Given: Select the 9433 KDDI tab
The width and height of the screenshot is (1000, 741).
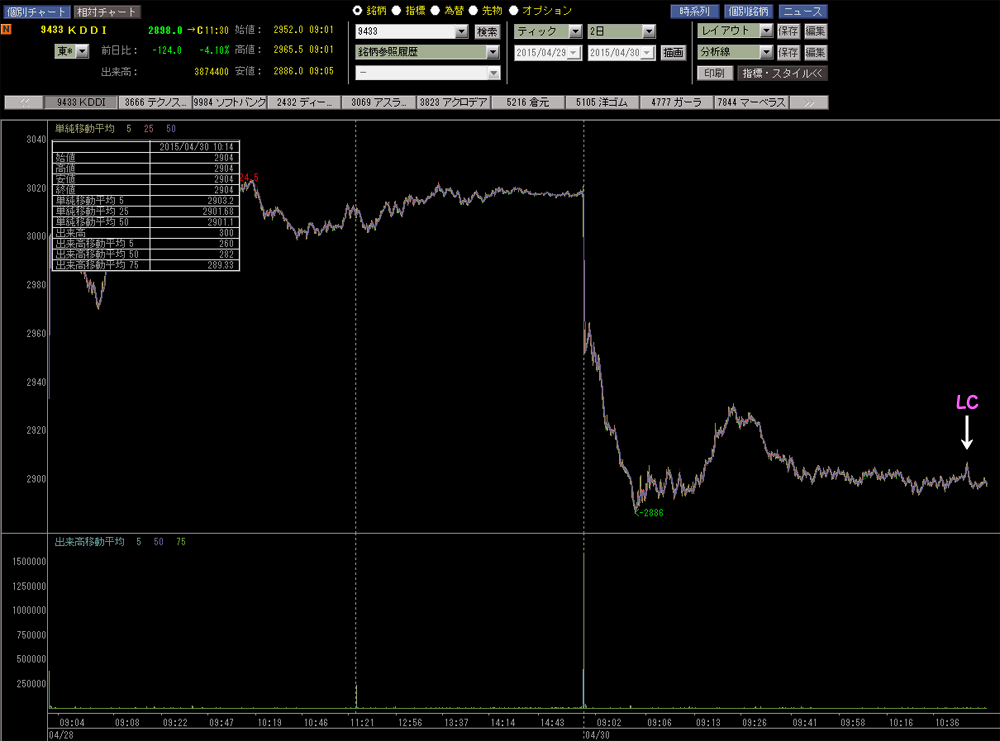Looking at the screenshot, I should 81,103.
